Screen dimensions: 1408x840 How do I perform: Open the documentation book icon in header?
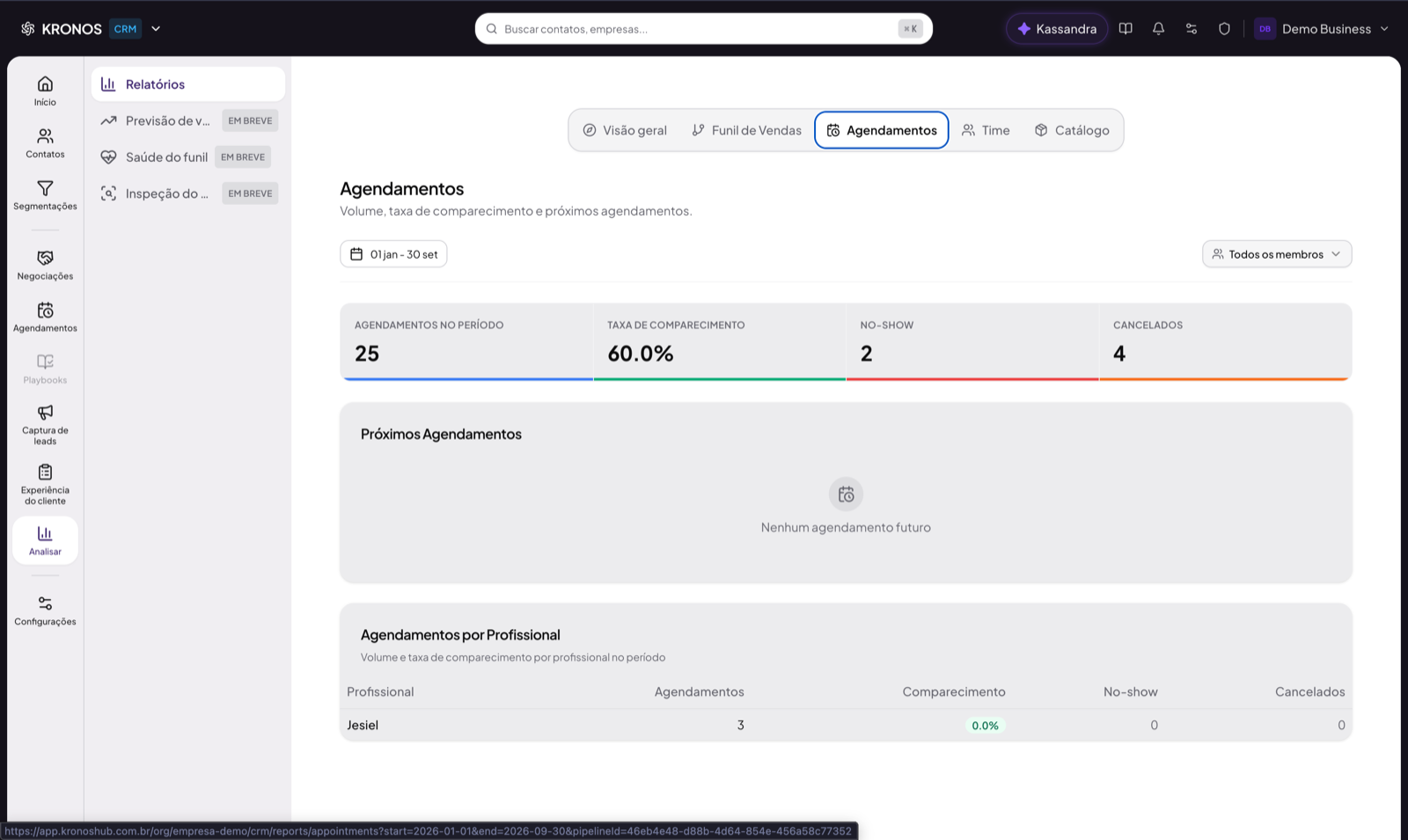coord(1126,29)
